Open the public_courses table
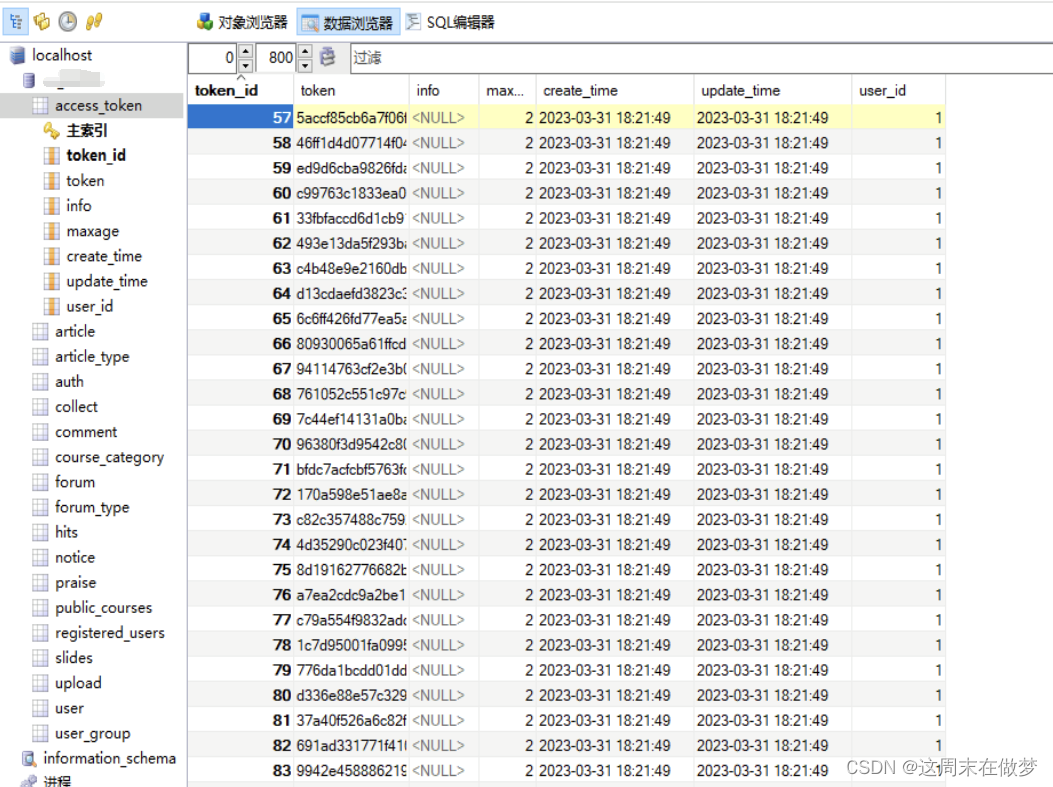Viewport: 1053px width, 787px height. pyautogui.click(x=103, y=608)
